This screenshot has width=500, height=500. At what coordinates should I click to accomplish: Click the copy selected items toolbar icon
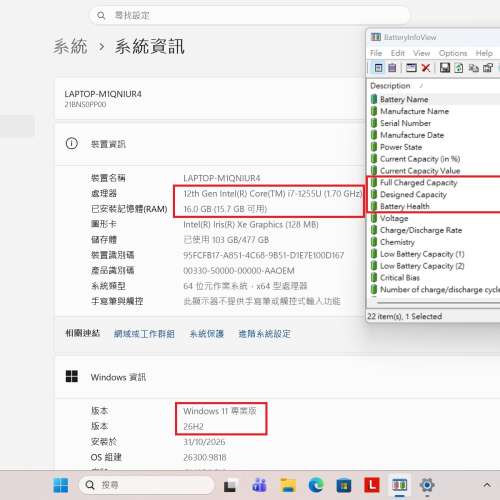(474, 68)
